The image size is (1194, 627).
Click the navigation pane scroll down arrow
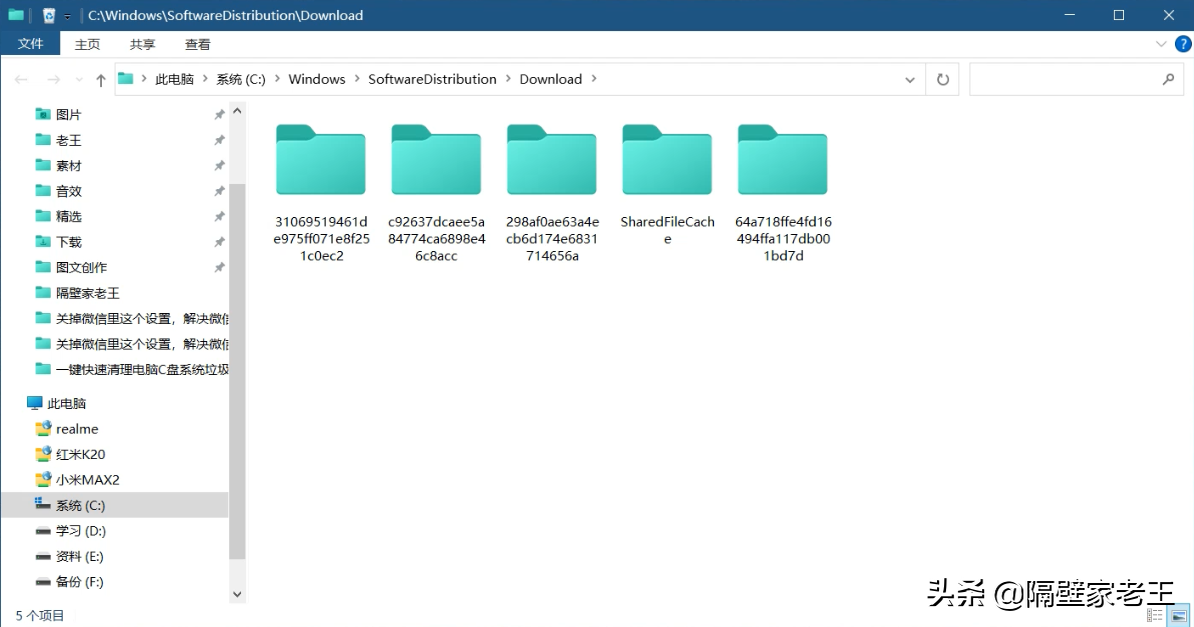[237, 594]
